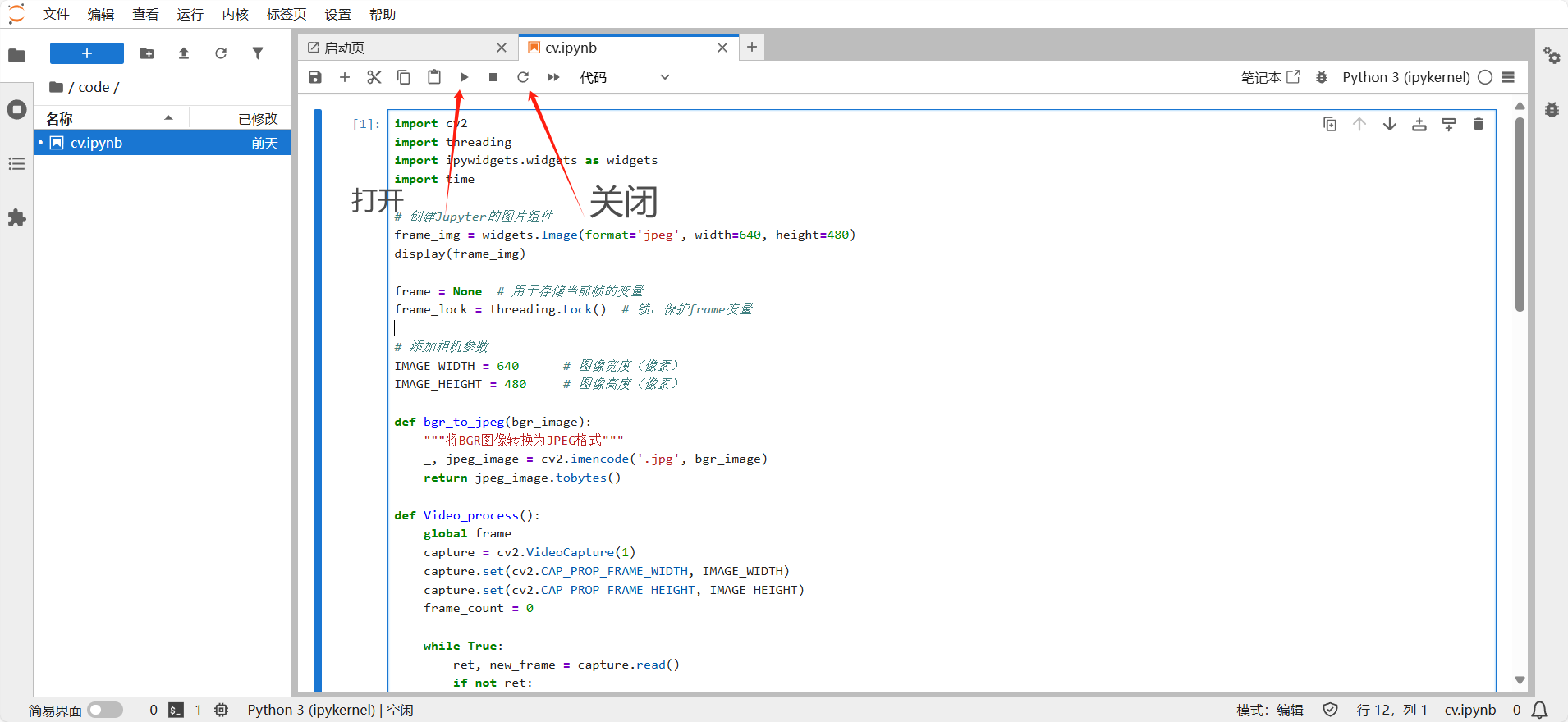
Task: Close the 启动页 tab
Action: [x=502, y=48]
